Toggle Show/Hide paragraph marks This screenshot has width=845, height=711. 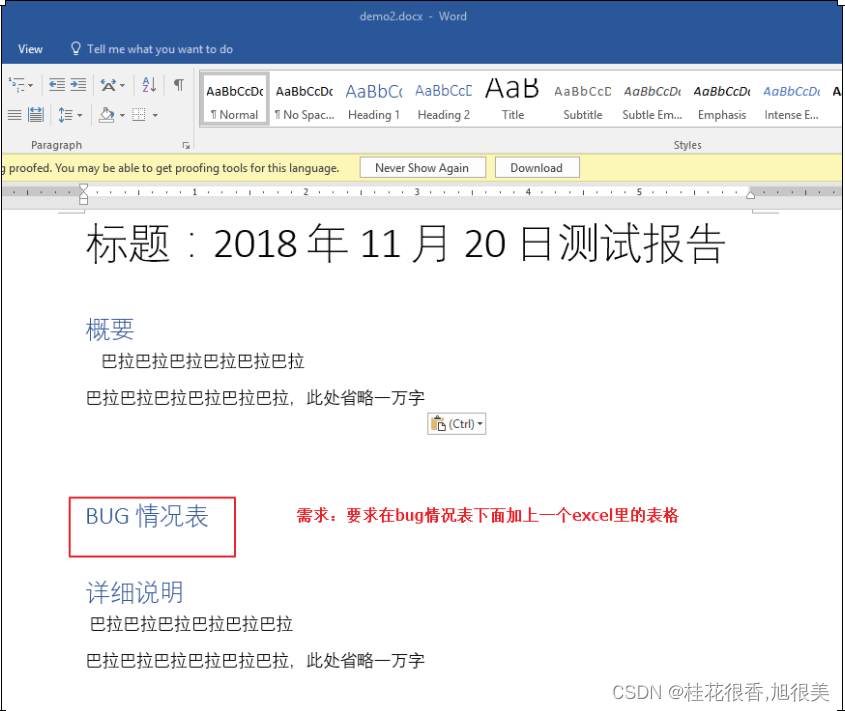click(178, 85)
